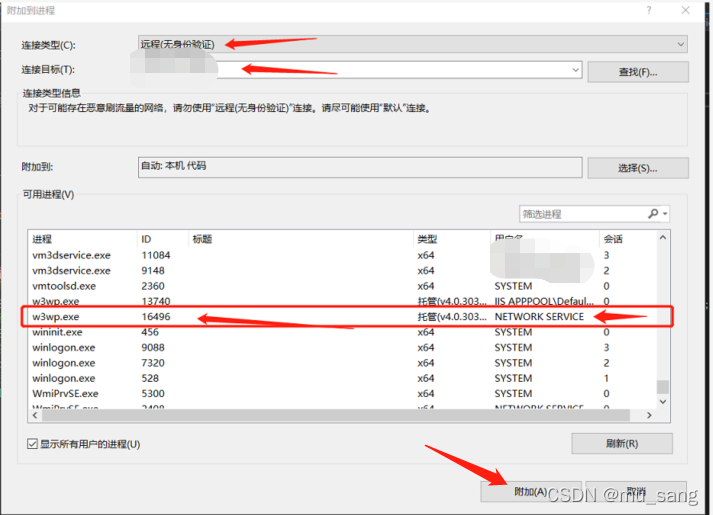
Task: Click the process list scroll up arrow
Action: [663, 238]
